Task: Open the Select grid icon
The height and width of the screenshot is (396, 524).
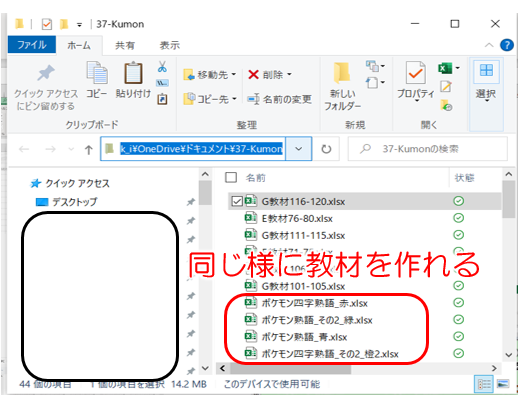Action: point(486,71)
